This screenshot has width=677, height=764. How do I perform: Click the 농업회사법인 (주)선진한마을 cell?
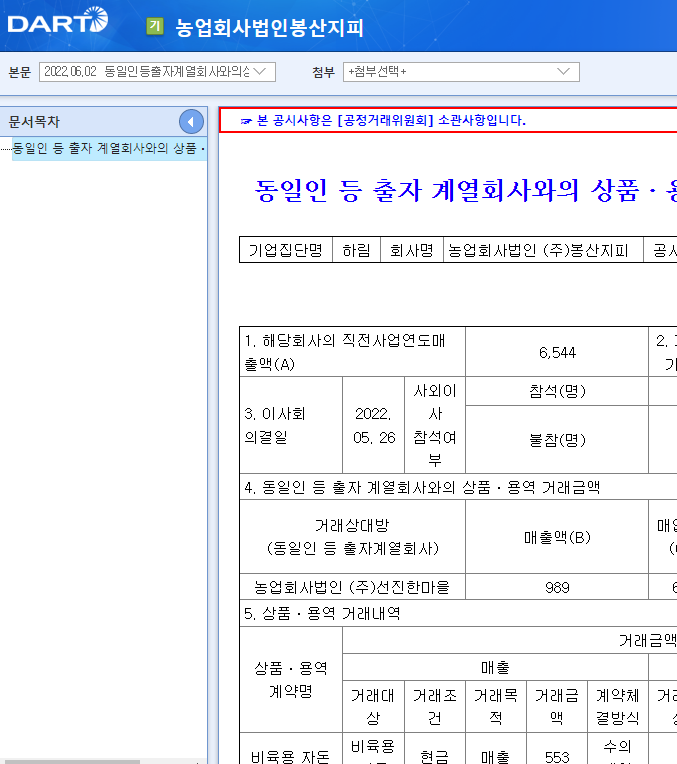tap(352, 587)
